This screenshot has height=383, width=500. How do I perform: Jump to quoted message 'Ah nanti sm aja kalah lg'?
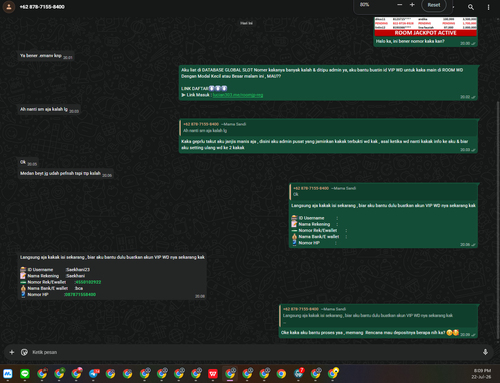(328, 127)
